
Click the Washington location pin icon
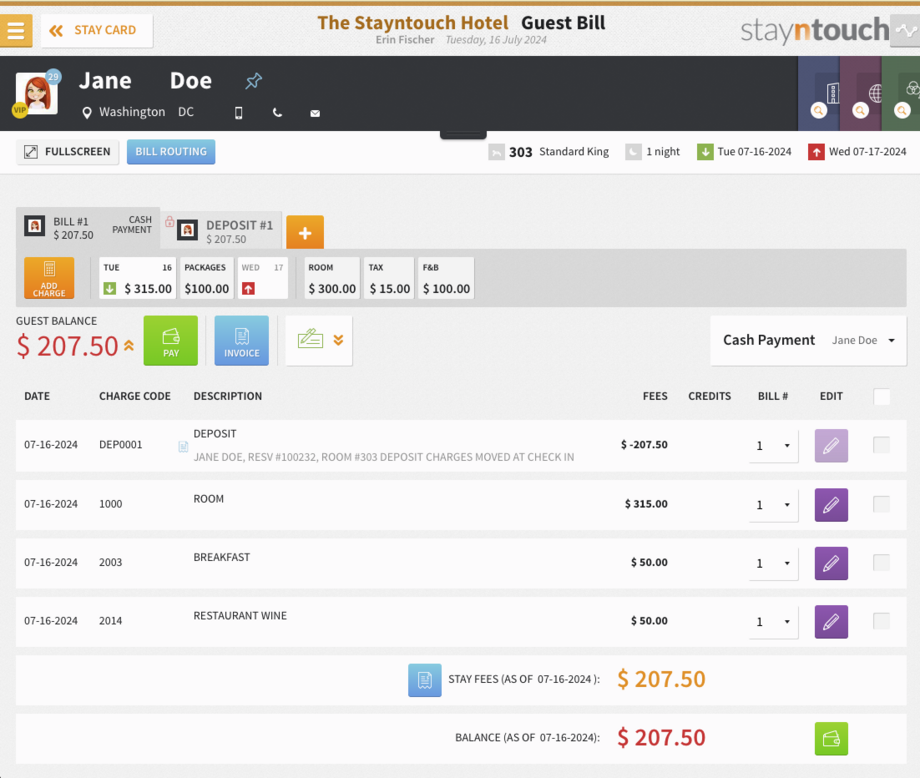[x=87, y=113]
